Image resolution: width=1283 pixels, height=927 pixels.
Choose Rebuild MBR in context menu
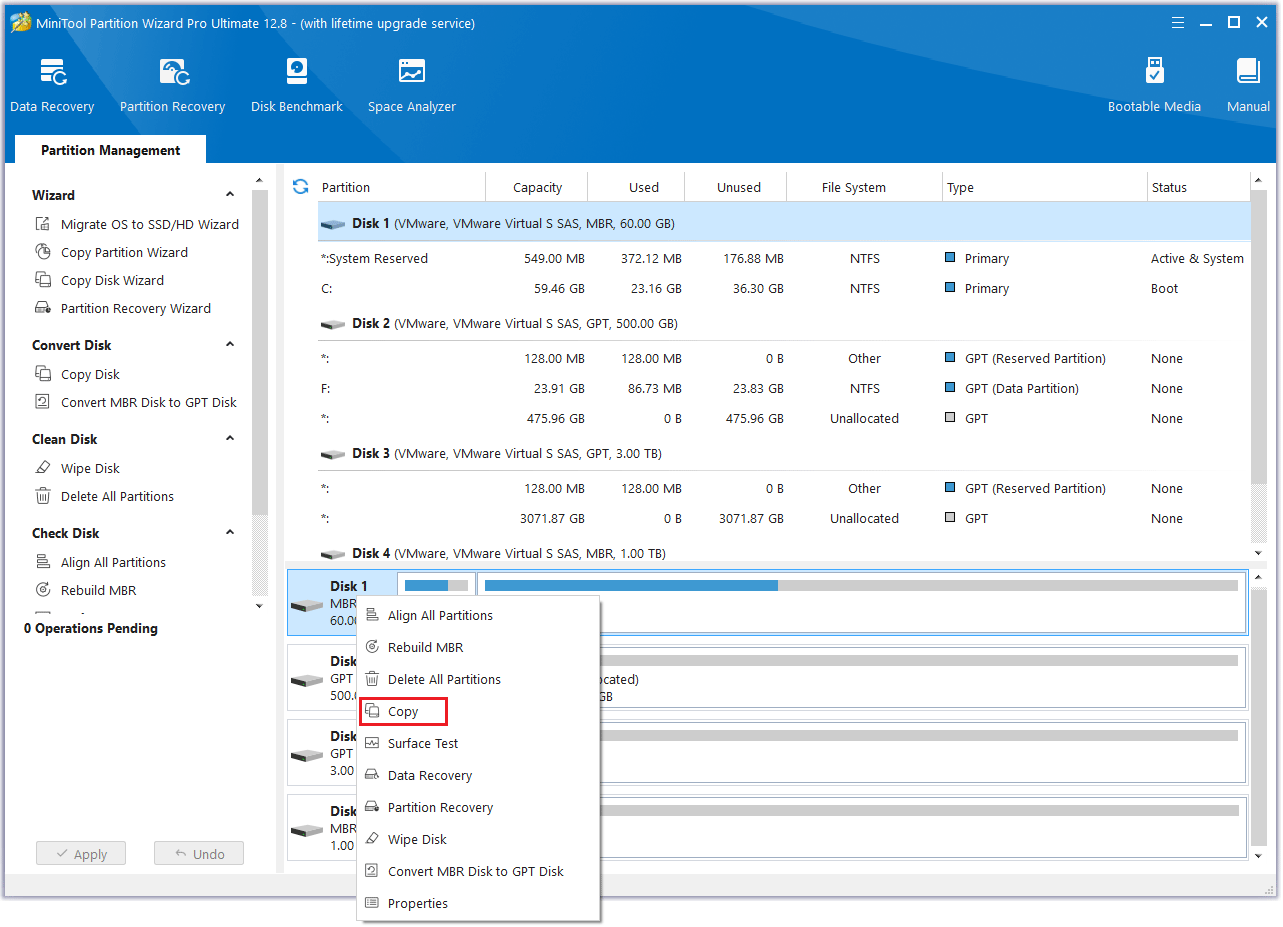479,647
